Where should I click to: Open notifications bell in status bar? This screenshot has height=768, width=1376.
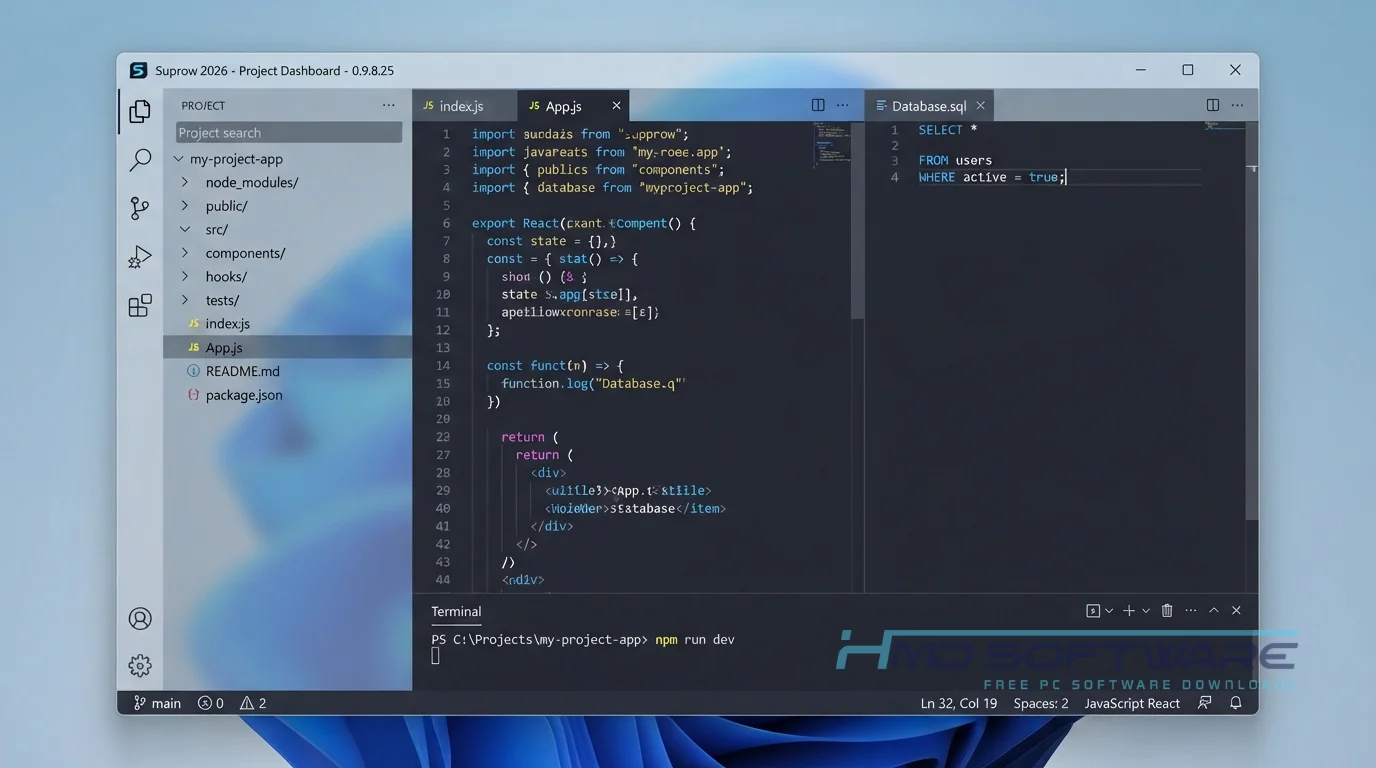pyautogui.click(x=1236, y=703)
